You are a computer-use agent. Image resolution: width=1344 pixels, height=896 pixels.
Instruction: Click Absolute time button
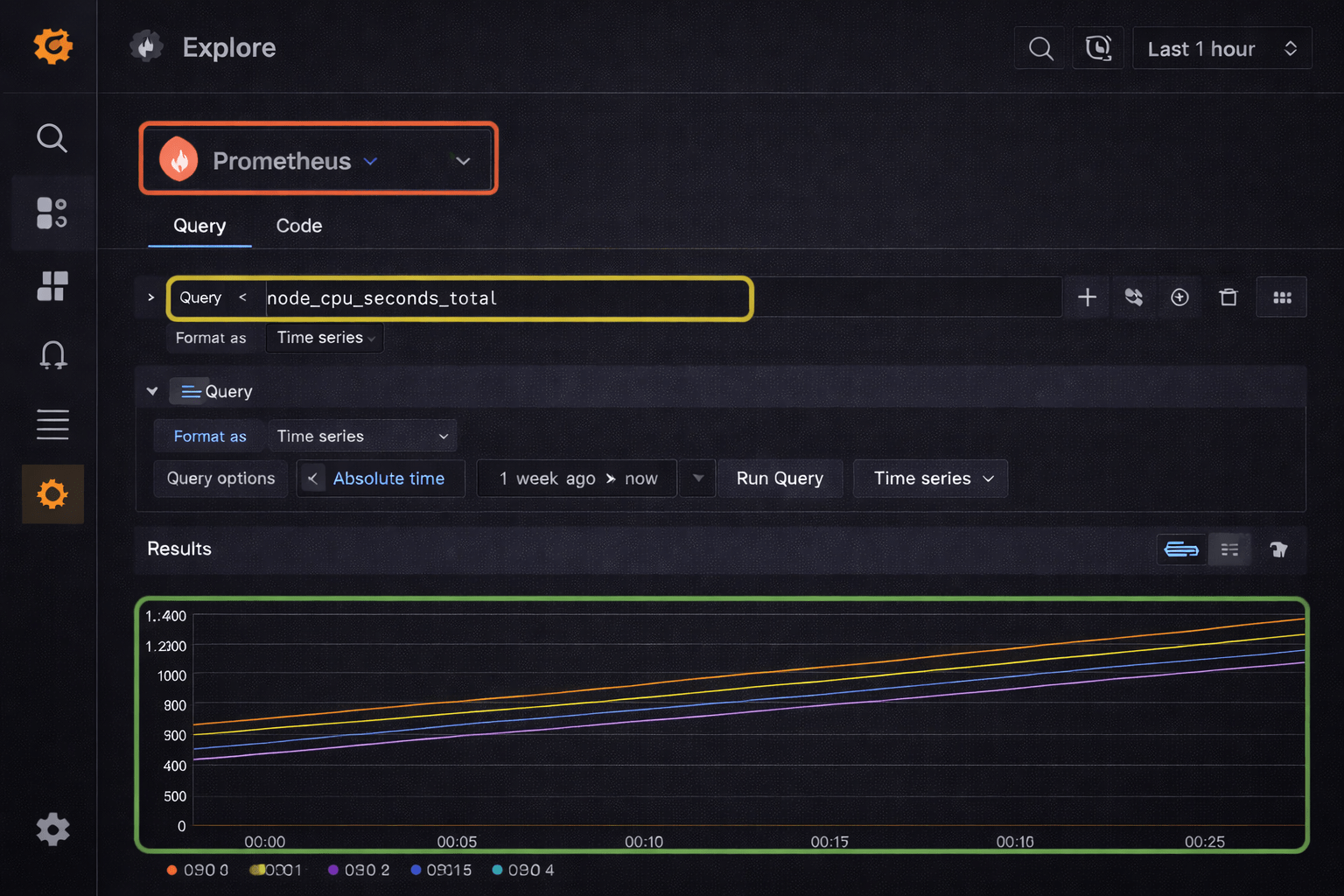[x=388, y=479]
